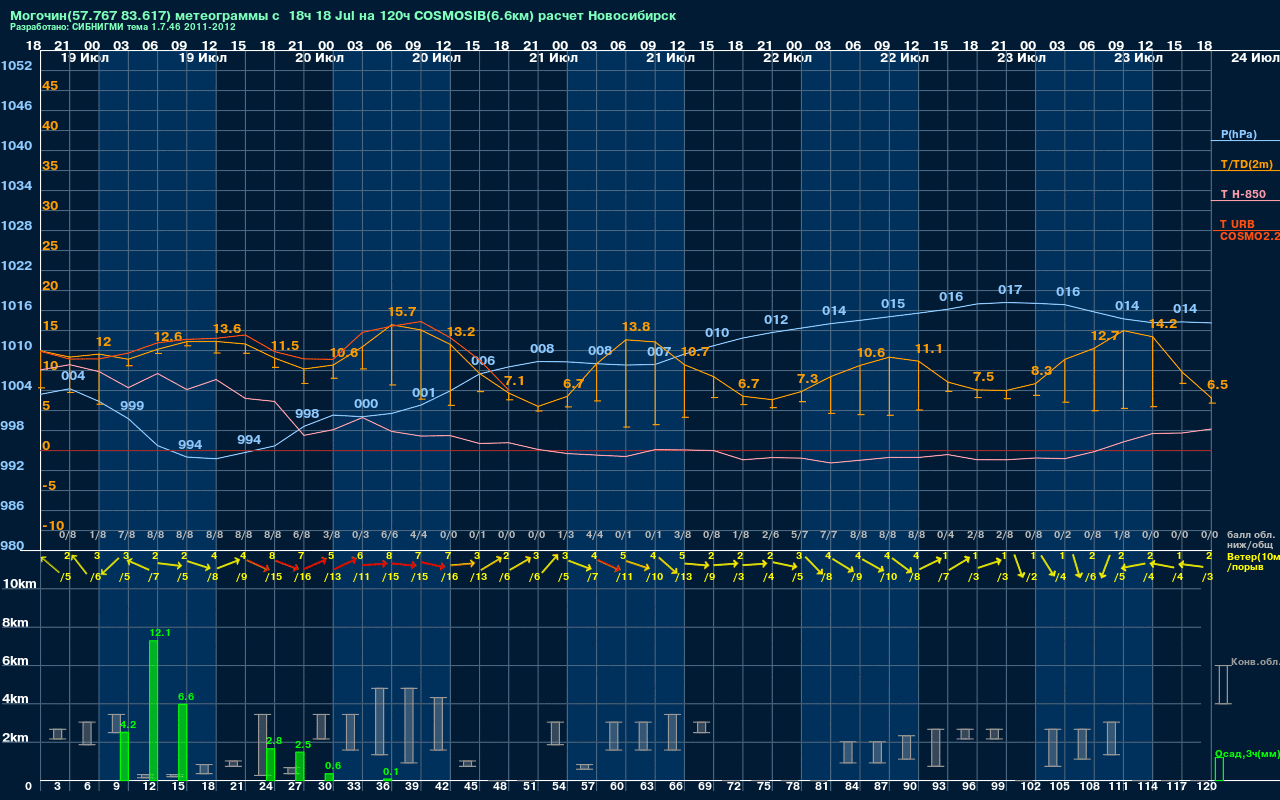Click the precipitation value '6.6'

tap(186, 696)
